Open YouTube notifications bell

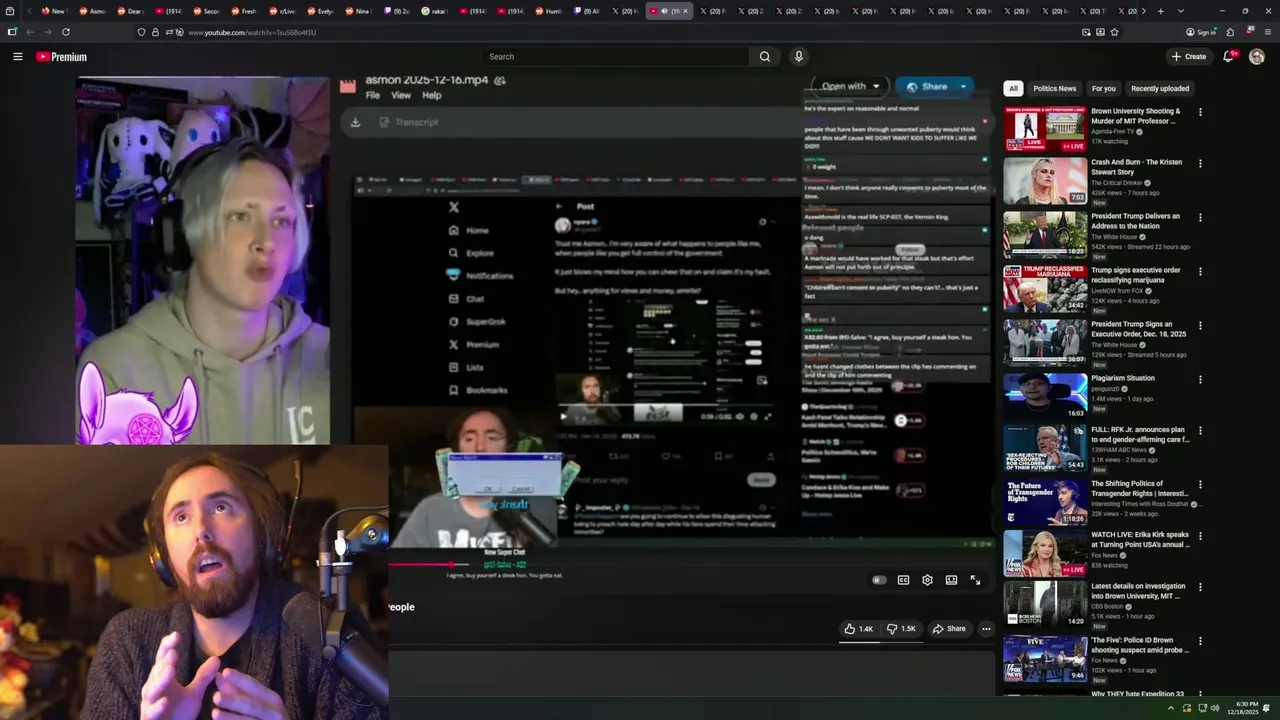pos(1229,57)
